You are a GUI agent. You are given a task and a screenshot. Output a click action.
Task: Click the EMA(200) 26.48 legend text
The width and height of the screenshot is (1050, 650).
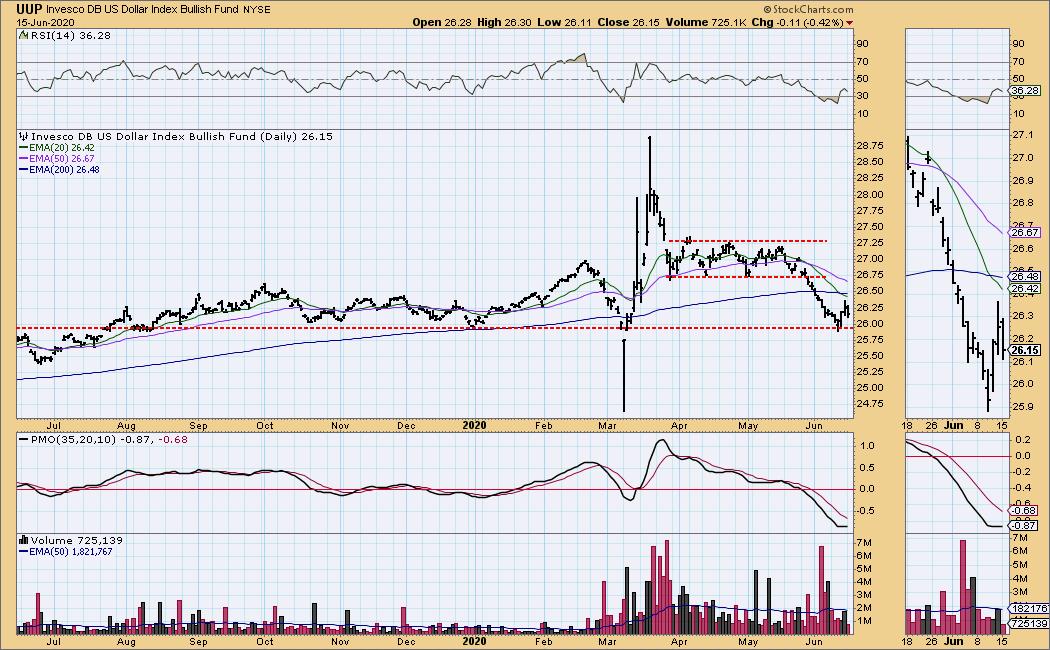64,169
